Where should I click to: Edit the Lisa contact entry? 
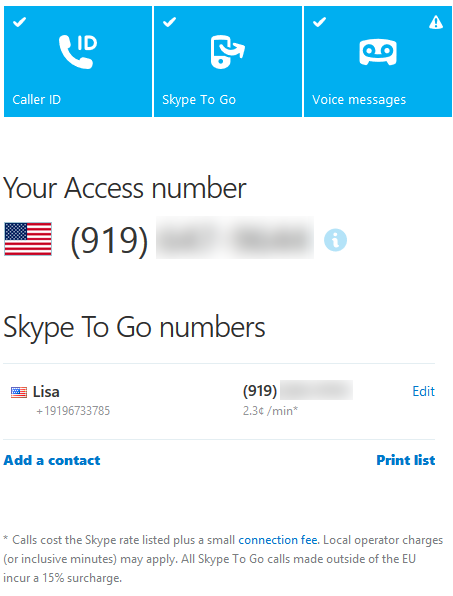click(423, 391)
